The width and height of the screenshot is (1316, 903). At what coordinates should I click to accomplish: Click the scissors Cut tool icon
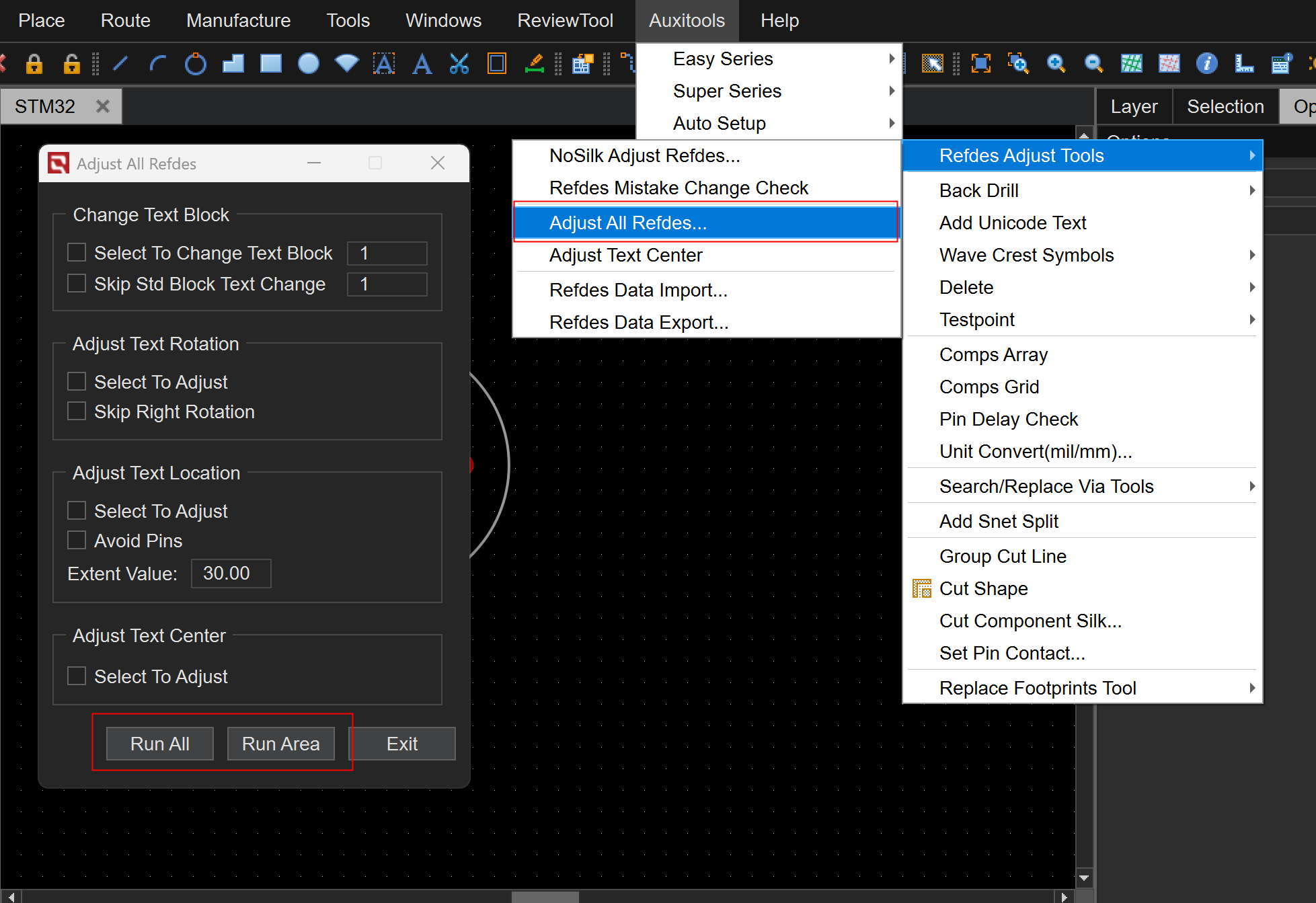pyautogui.click(x=459, y=64)
